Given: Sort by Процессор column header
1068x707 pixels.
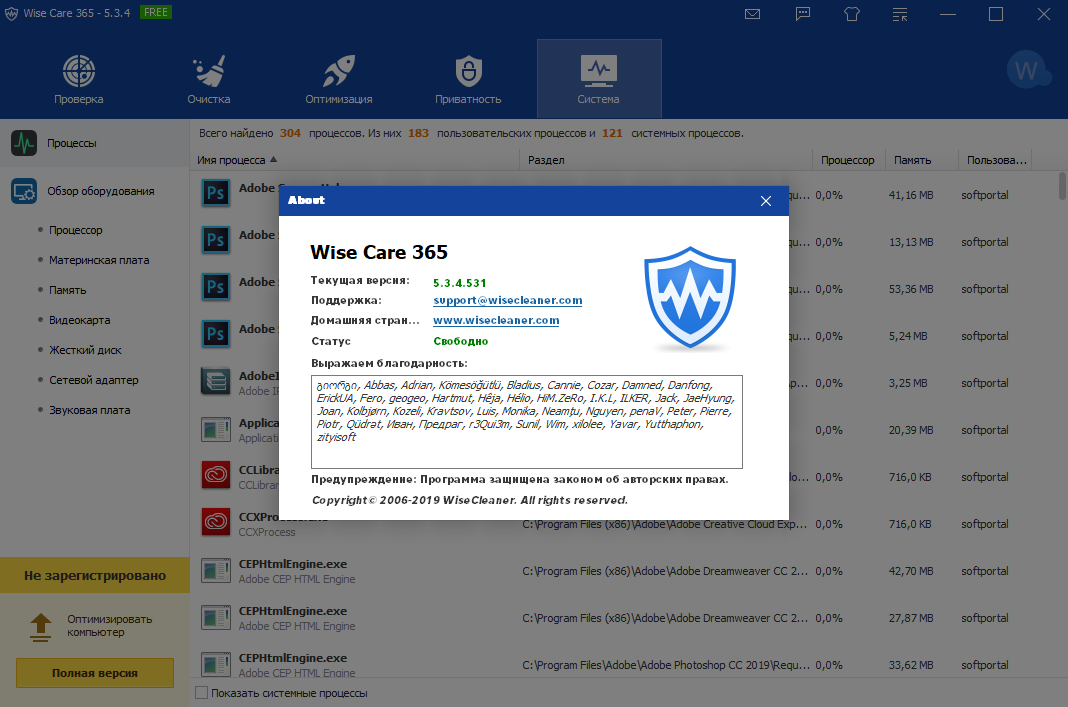Looking at the screenshot, I should pyautogui.click(x=848, y=160).
